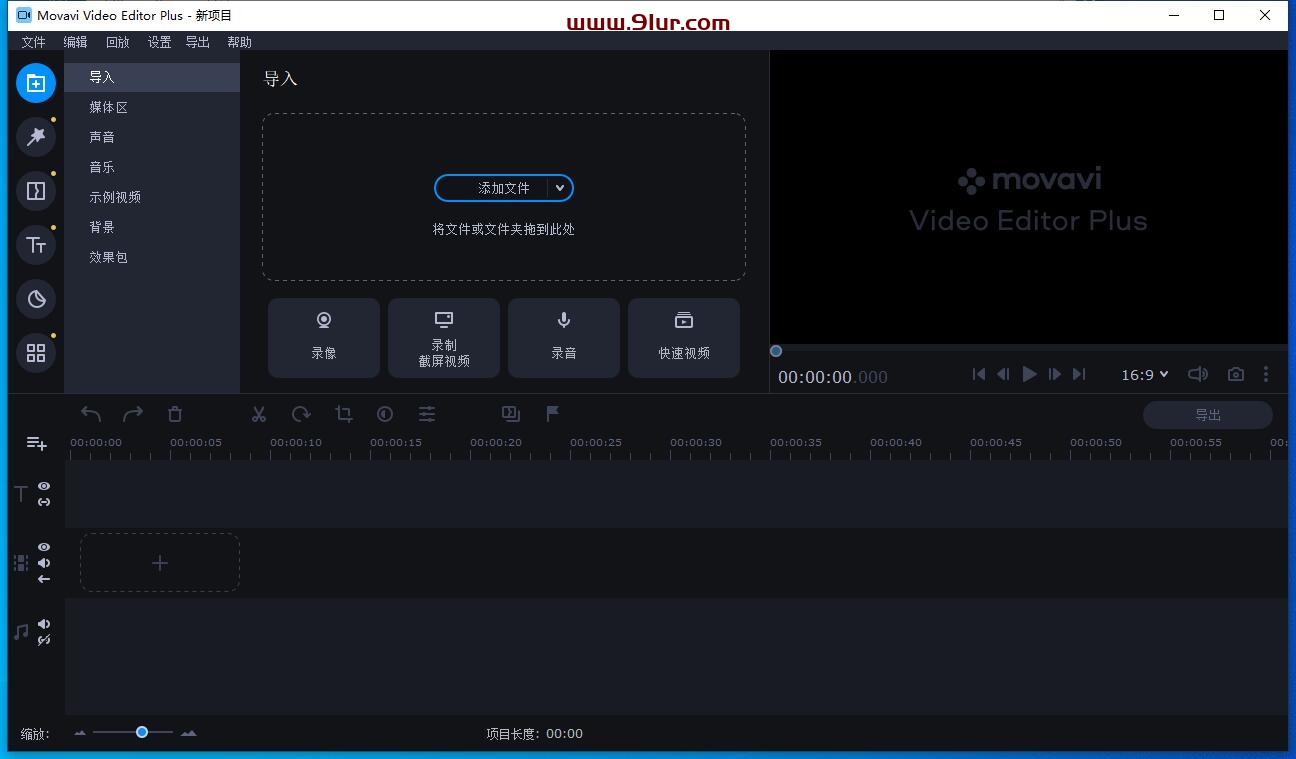Click the 导出 export button
1296x759 pixels.
tap(1208, 415)
